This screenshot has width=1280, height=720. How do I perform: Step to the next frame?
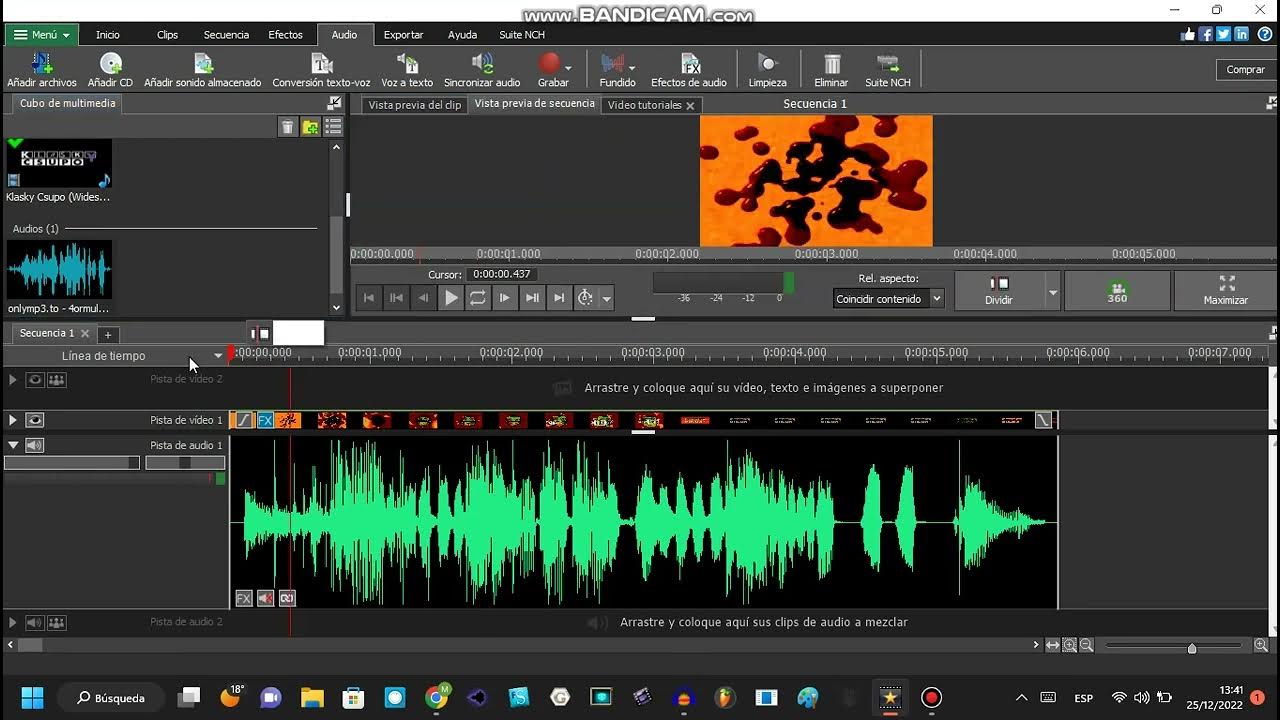505,298
